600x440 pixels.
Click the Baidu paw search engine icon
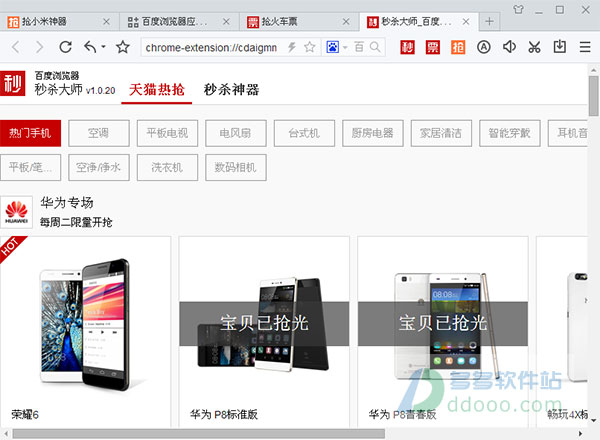pyautogui.click(x=333, y=47)
